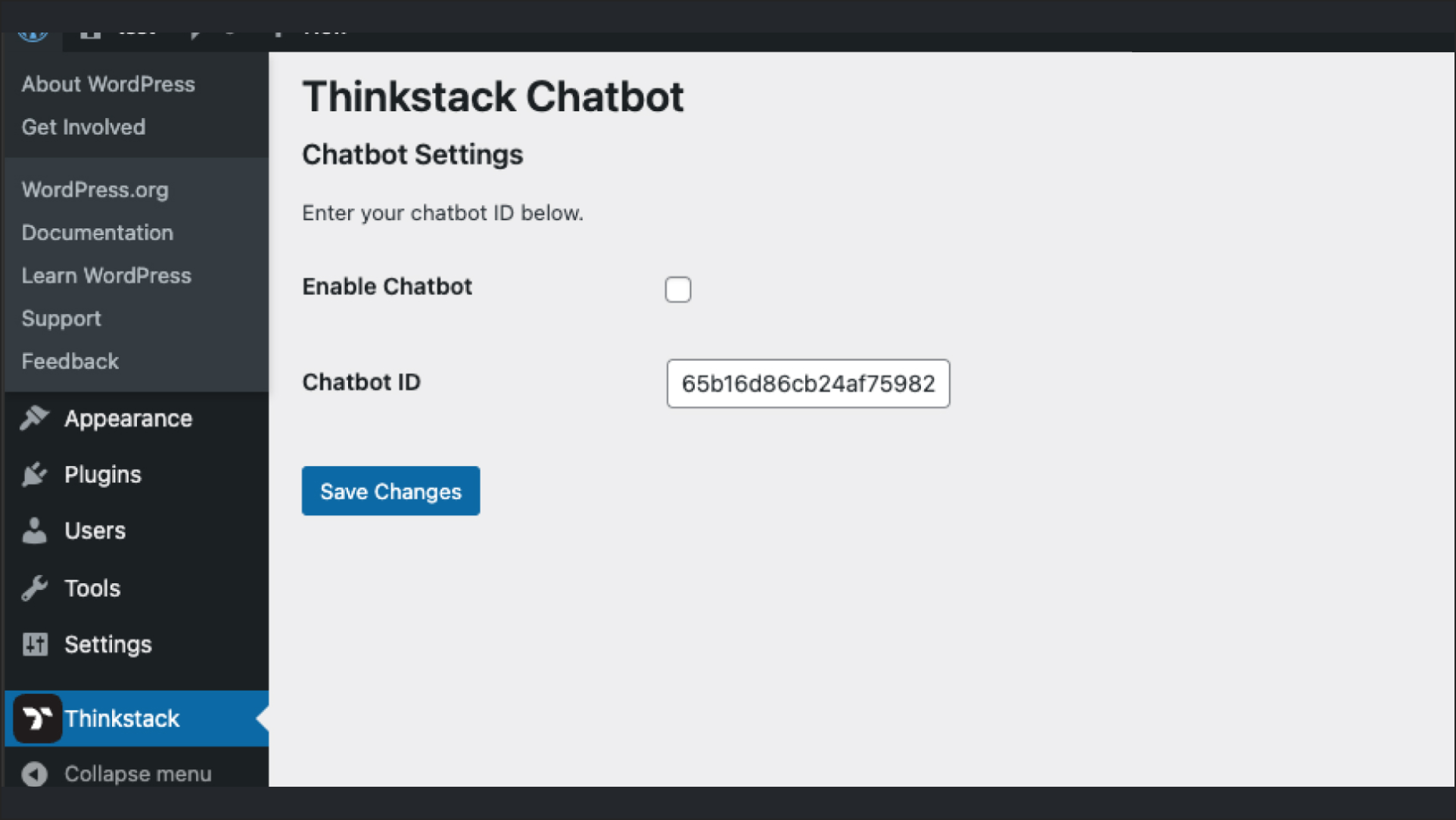1456x820 pixels.
Task: Click the Save Changes button
Action: pos(390,491)
